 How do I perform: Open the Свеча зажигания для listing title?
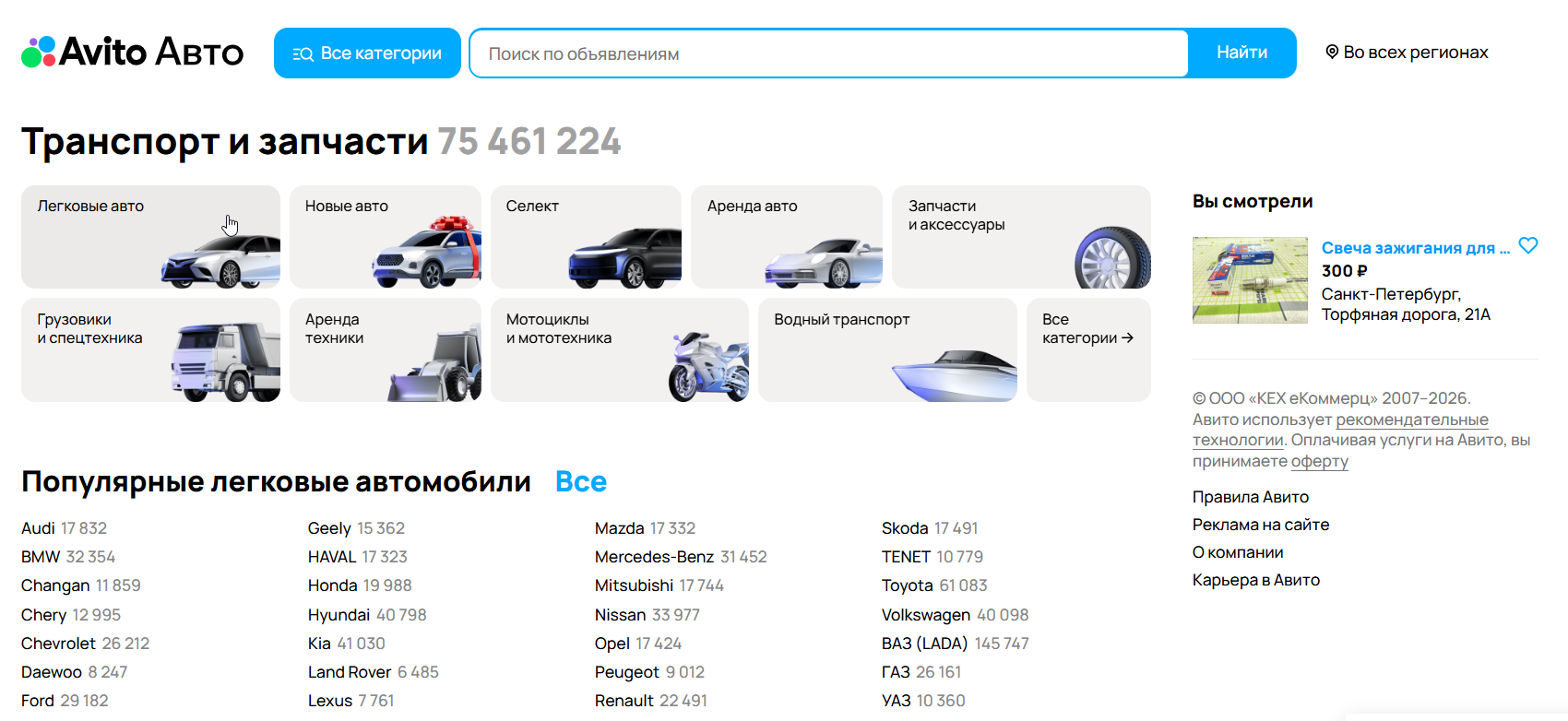point(1415,248)
